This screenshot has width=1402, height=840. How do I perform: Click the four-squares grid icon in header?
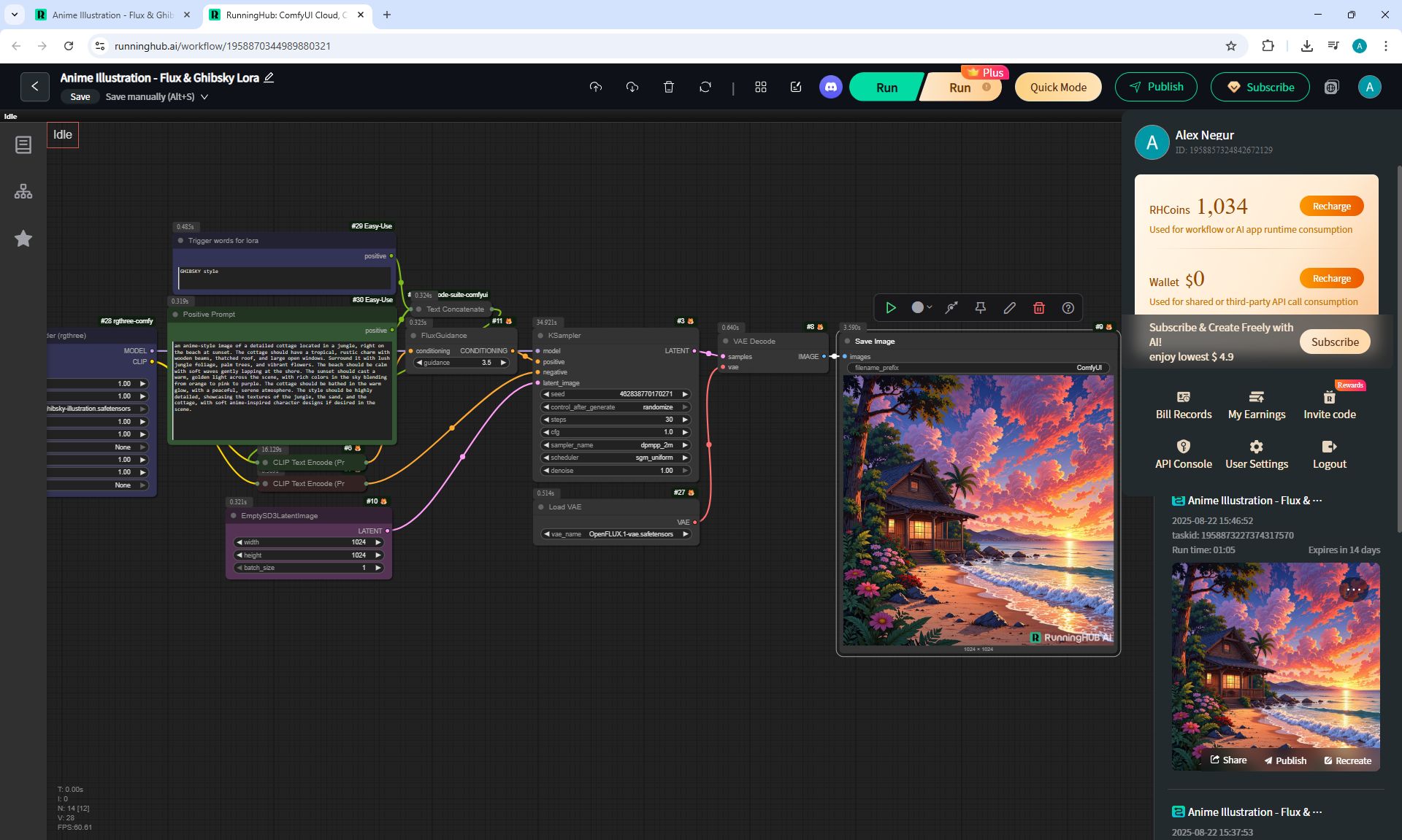761,87
